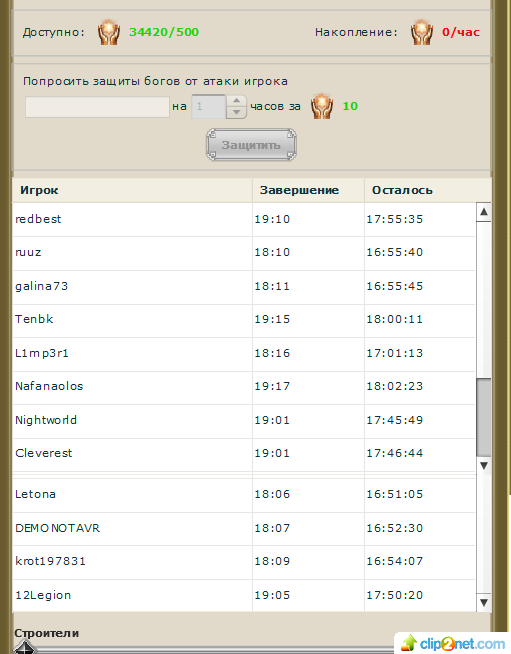
Task: Click the upper list scrollbar thumb
Action: (484, 417)
